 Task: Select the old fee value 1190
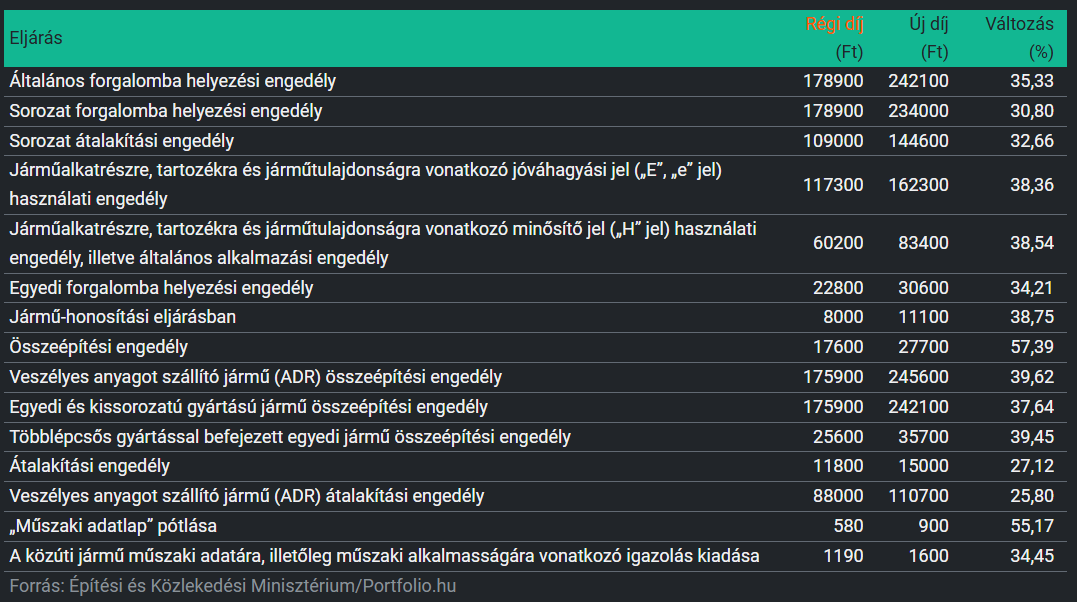pyautogui.click(x=844, y=555)
